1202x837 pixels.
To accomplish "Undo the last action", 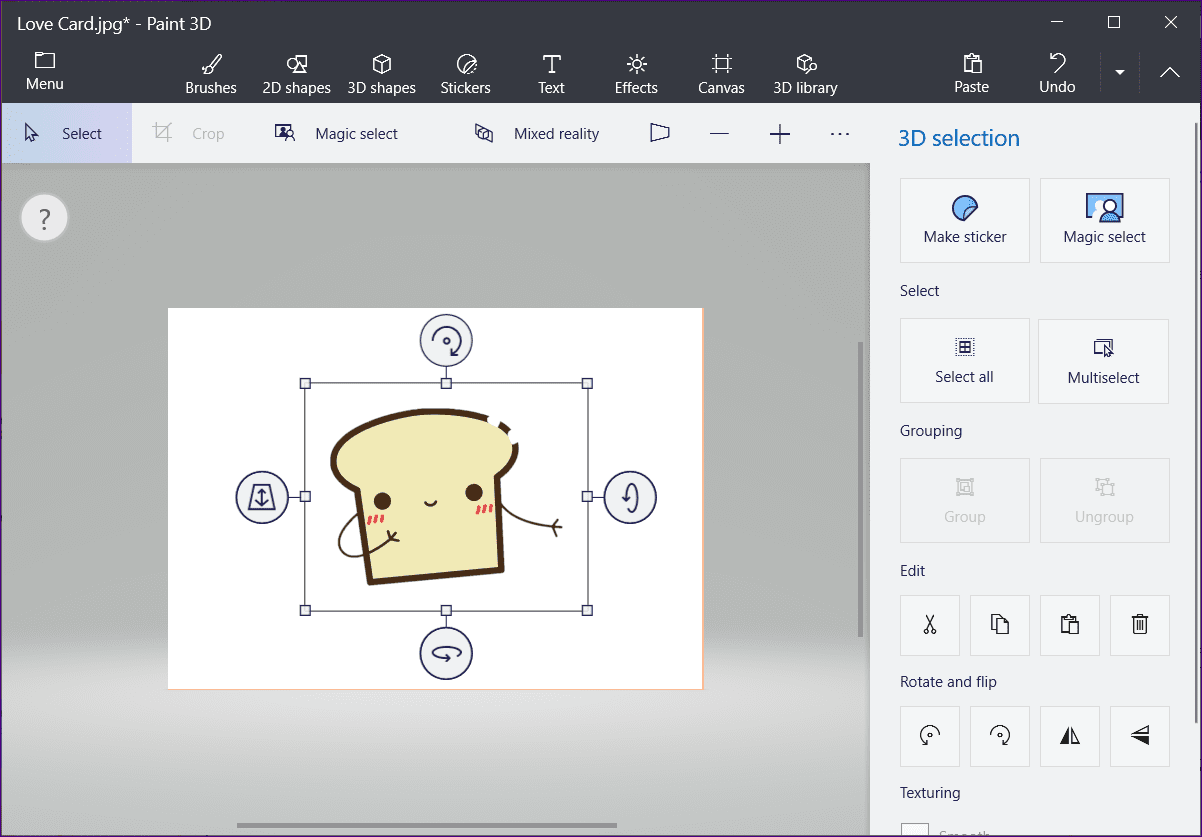I will [x=1057, y=75].
